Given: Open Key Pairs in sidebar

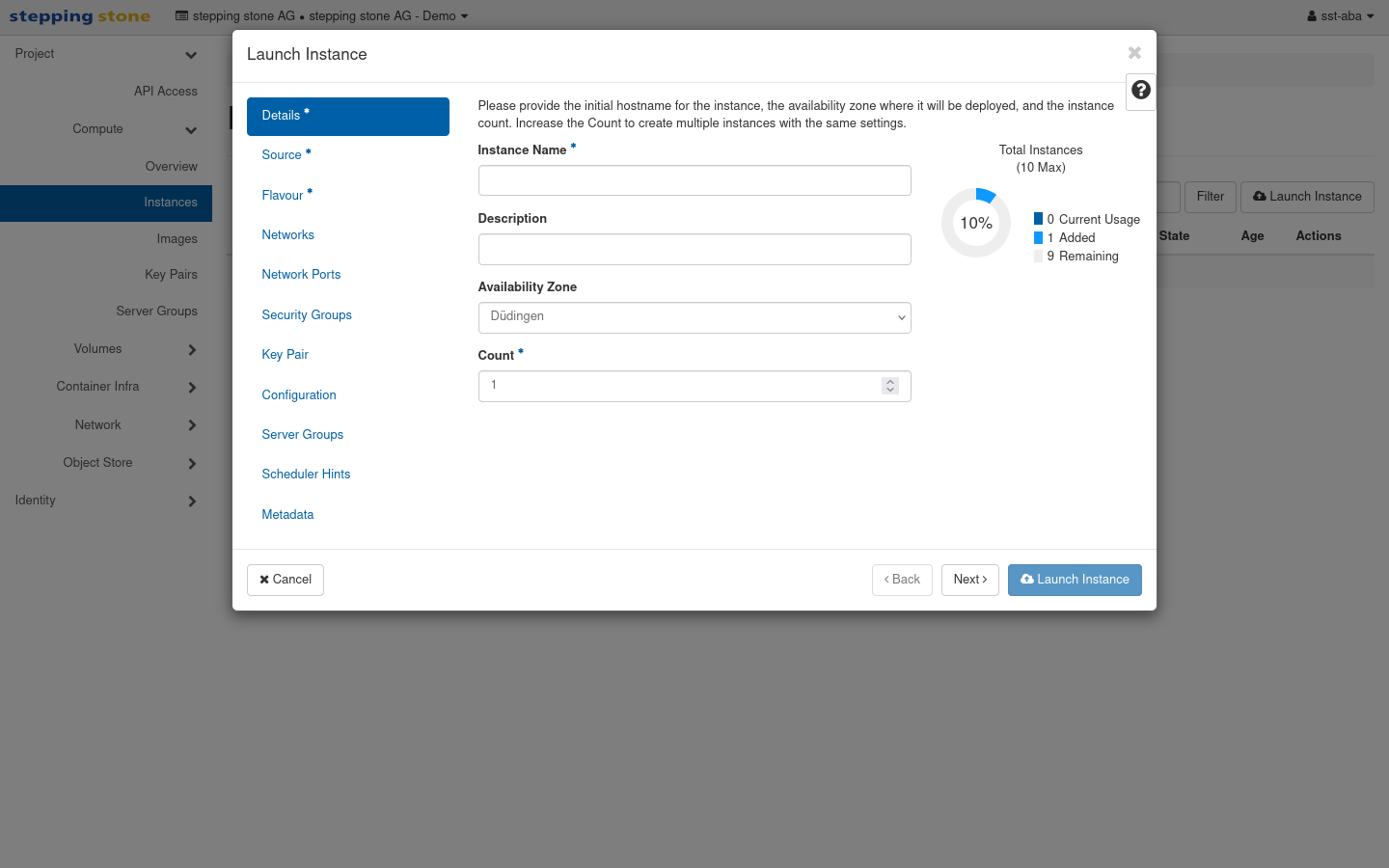Looking at the screenshot, I should point(171,275).
